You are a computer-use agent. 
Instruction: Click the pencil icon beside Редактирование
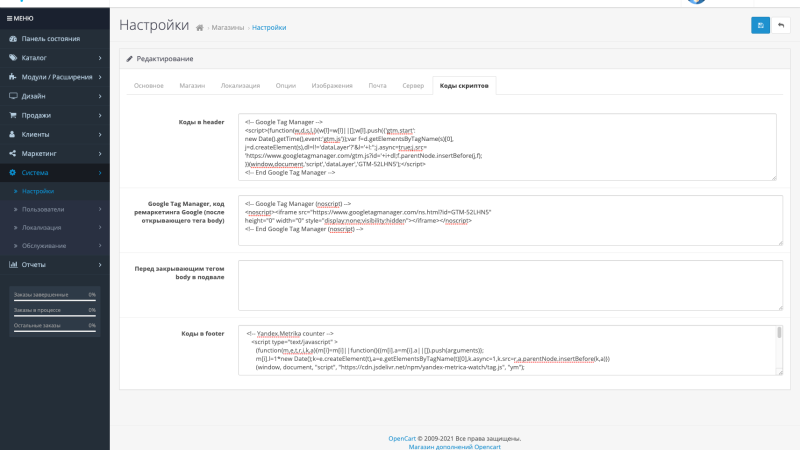[x=130, y=59]
